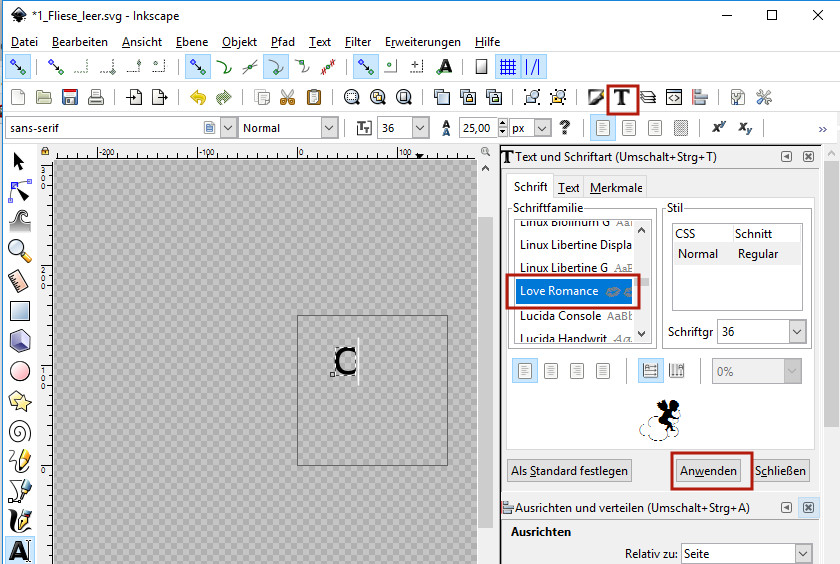Open the Normal font style dropdown

(x=329, y=128)
